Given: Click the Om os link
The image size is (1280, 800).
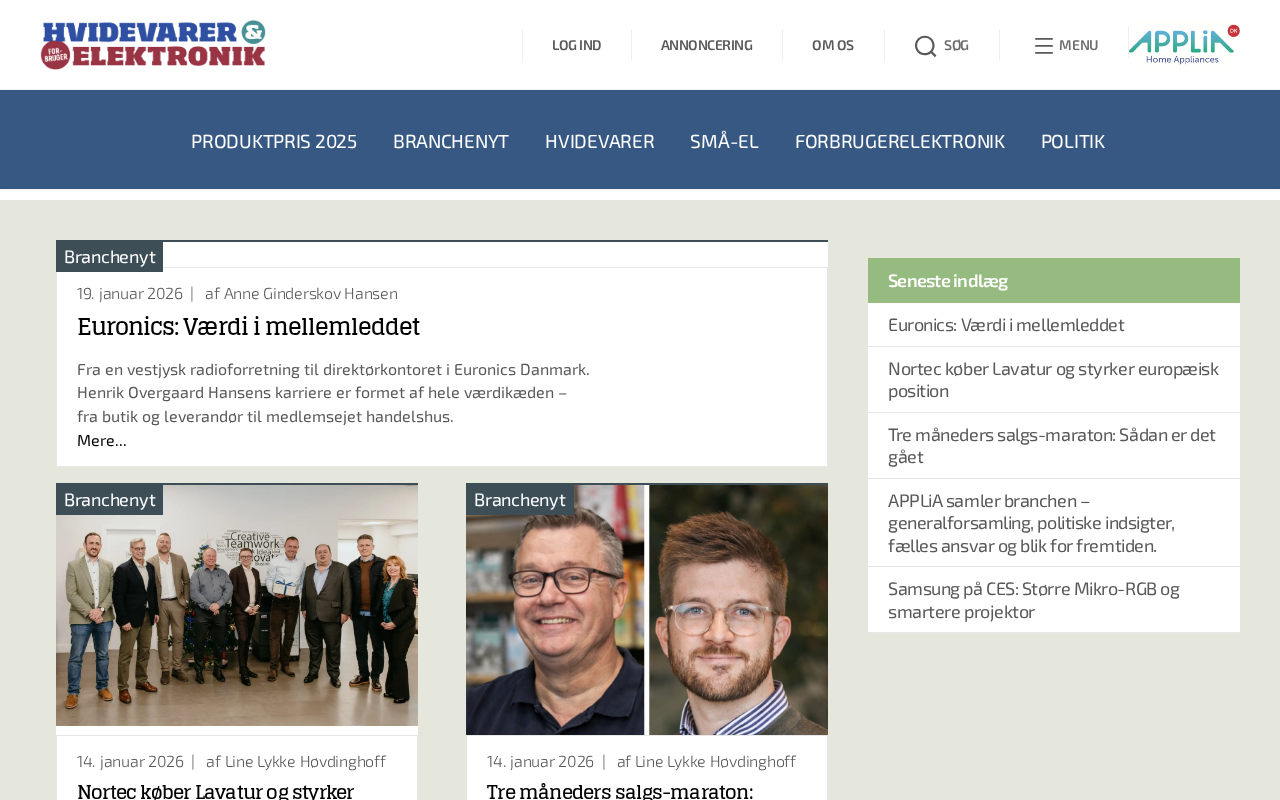Looking at the screenshot, I should click(x=833, y=45).
